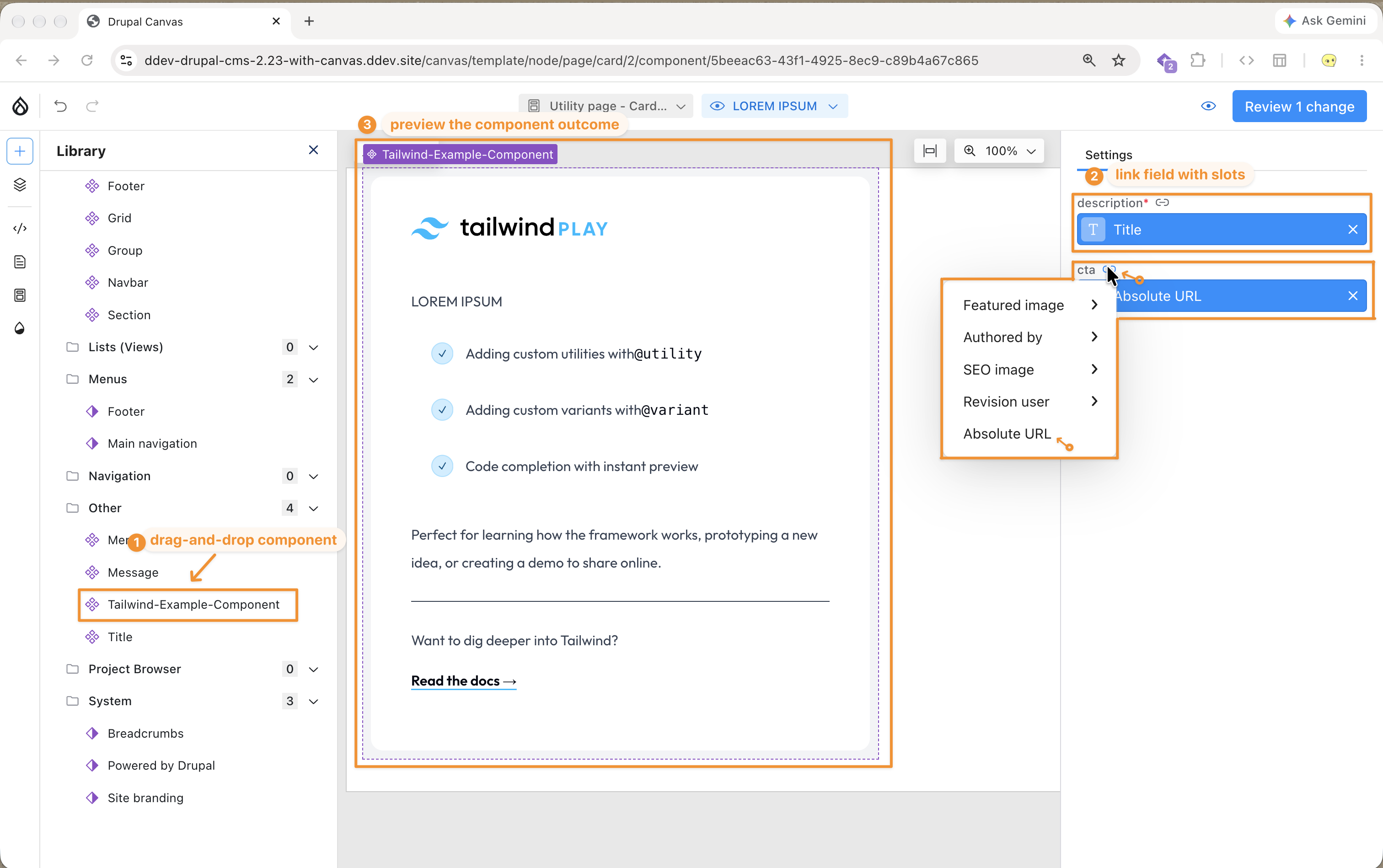1383x868 pixels.
Task: Open the pages sidebar icon
Action: pyautogui.click(x=20, y=262)
